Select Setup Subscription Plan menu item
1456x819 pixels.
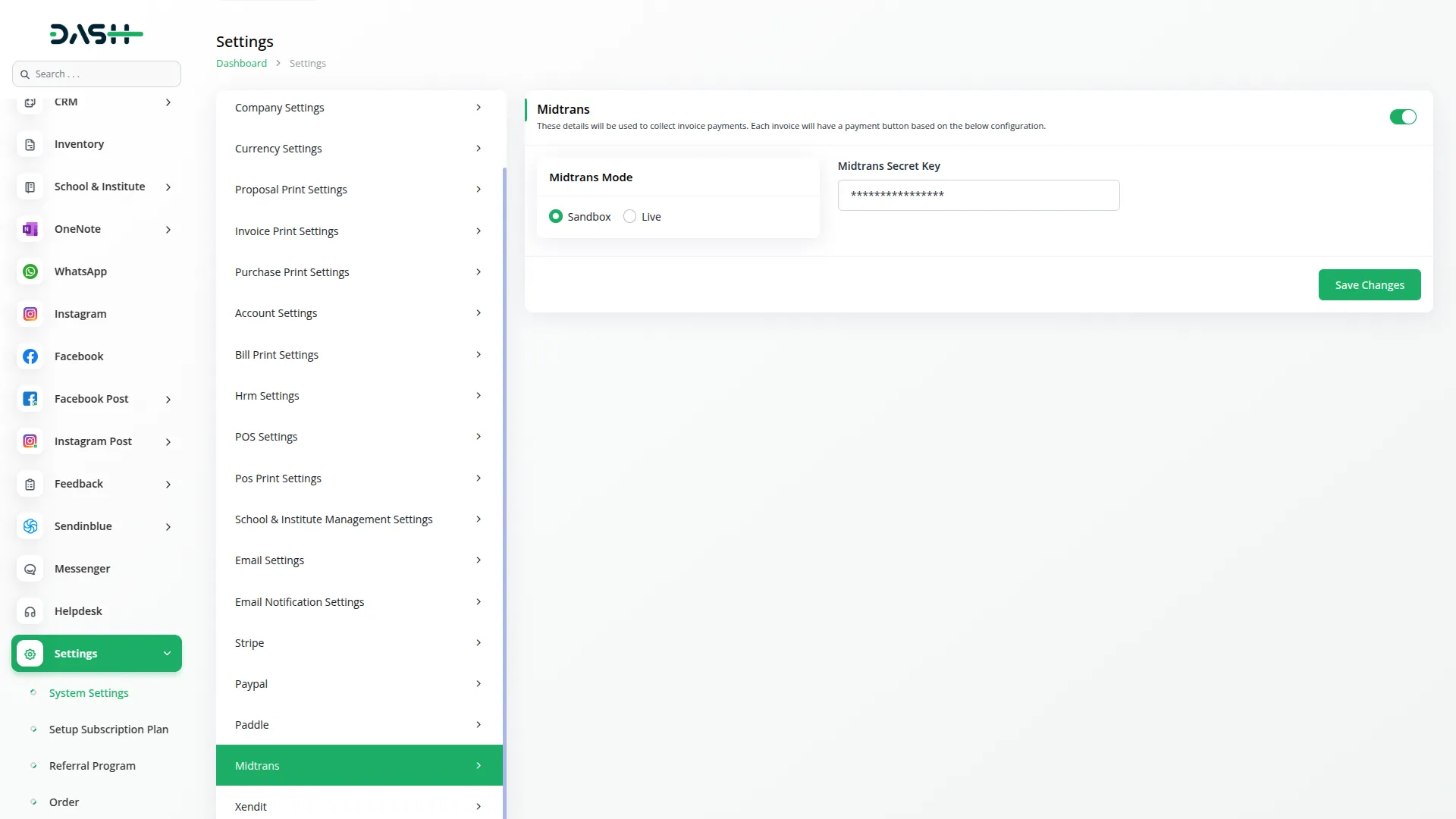pos(108,729)
